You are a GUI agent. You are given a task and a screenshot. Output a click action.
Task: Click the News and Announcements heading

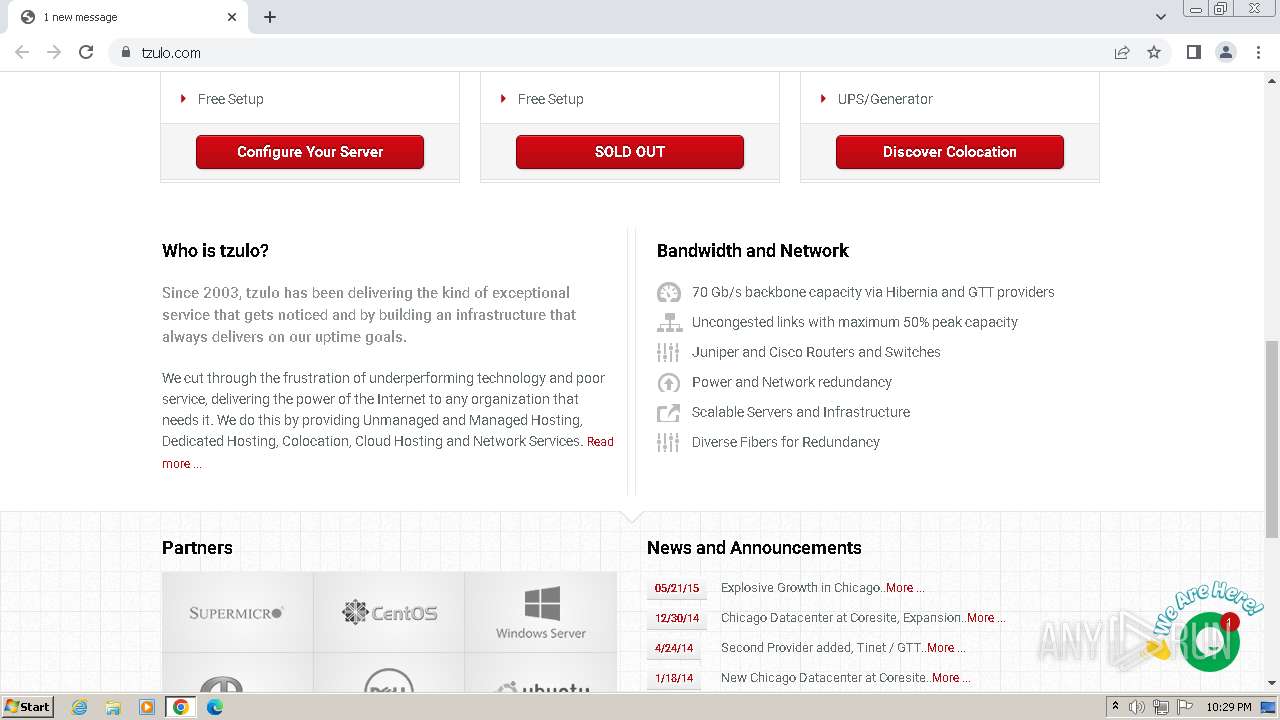754,548
